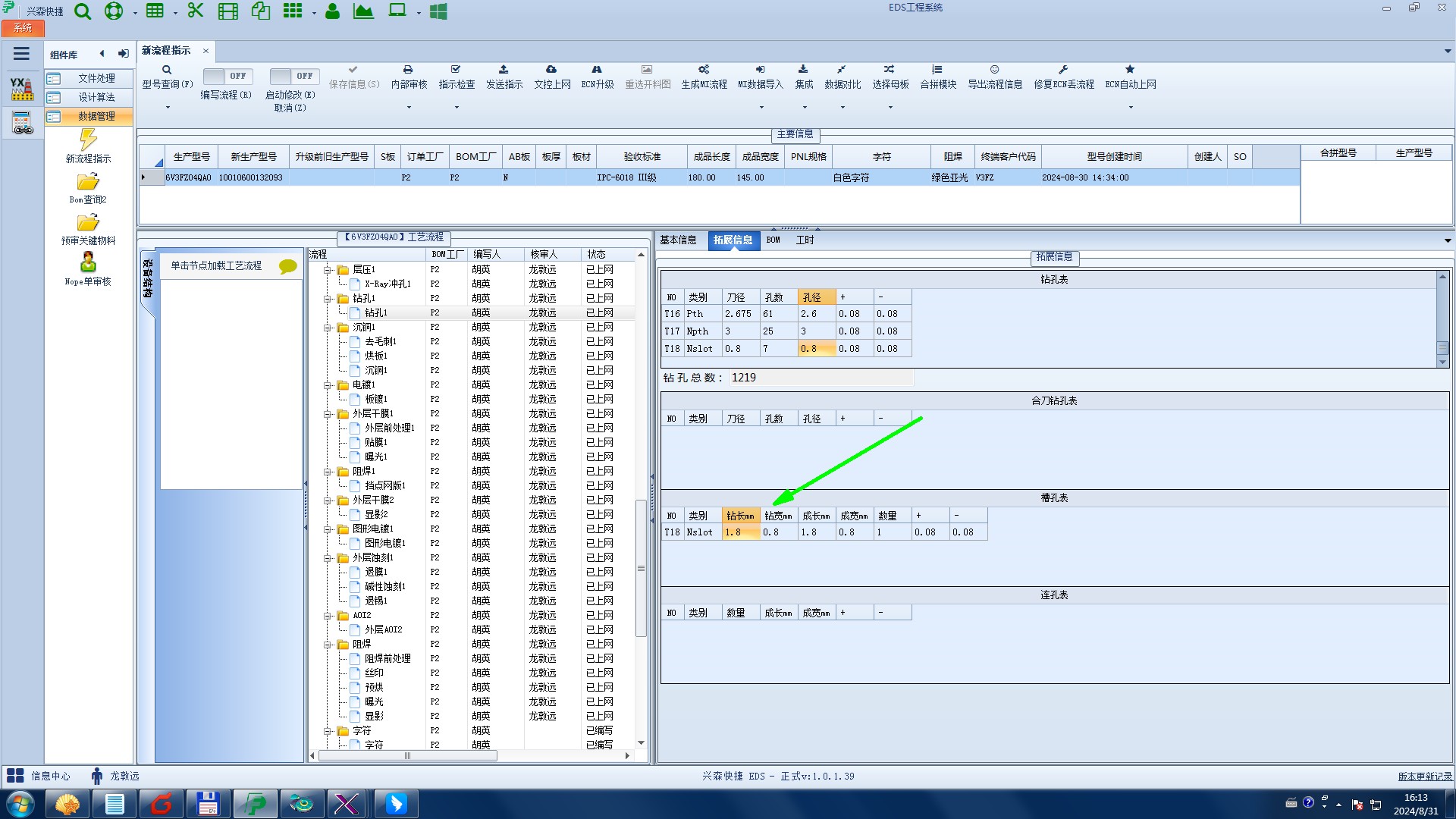Switch to the 基本信息 tab

click(678, 240)
